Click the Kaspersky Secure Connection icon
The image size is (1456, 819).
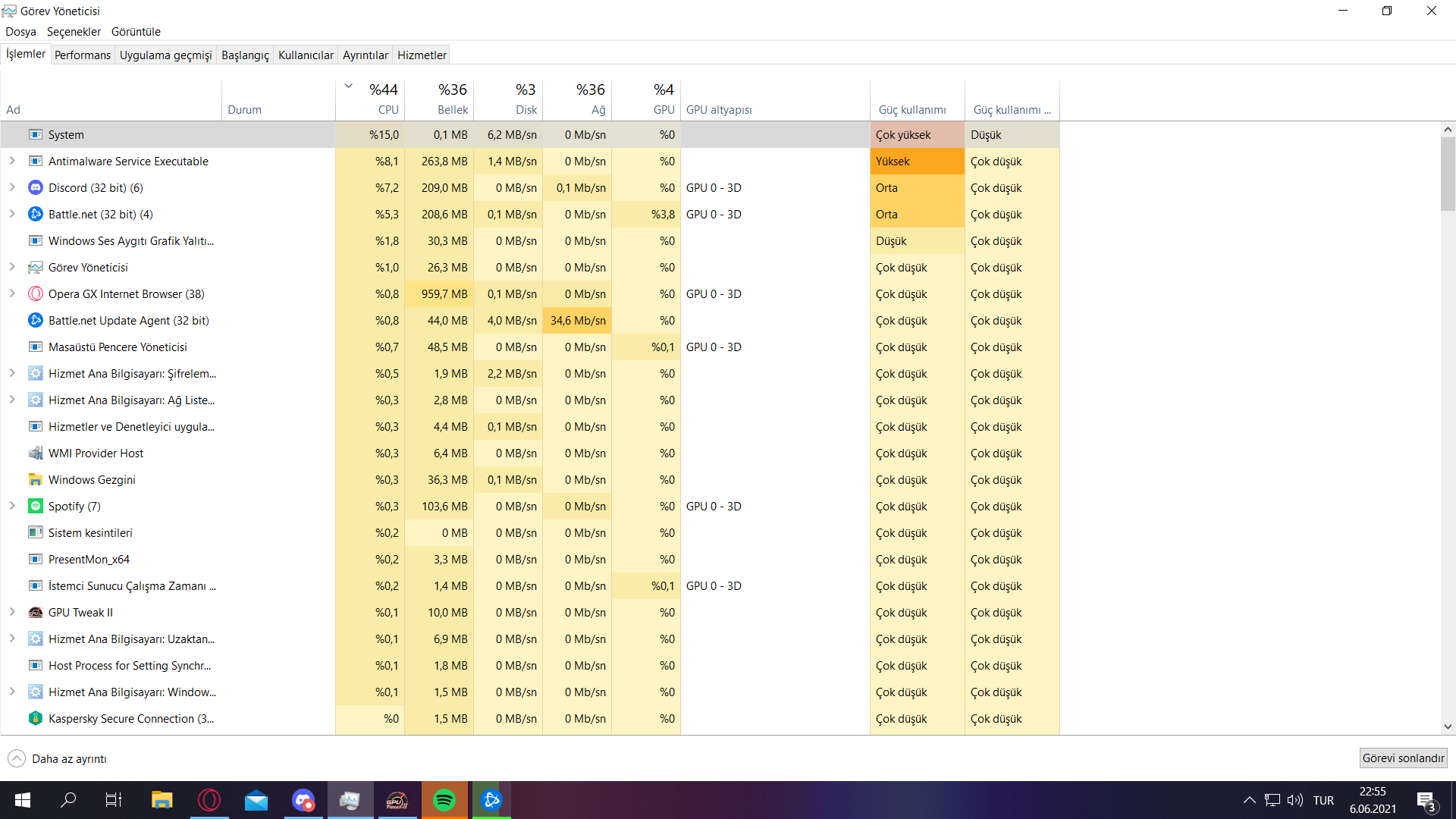35,718
